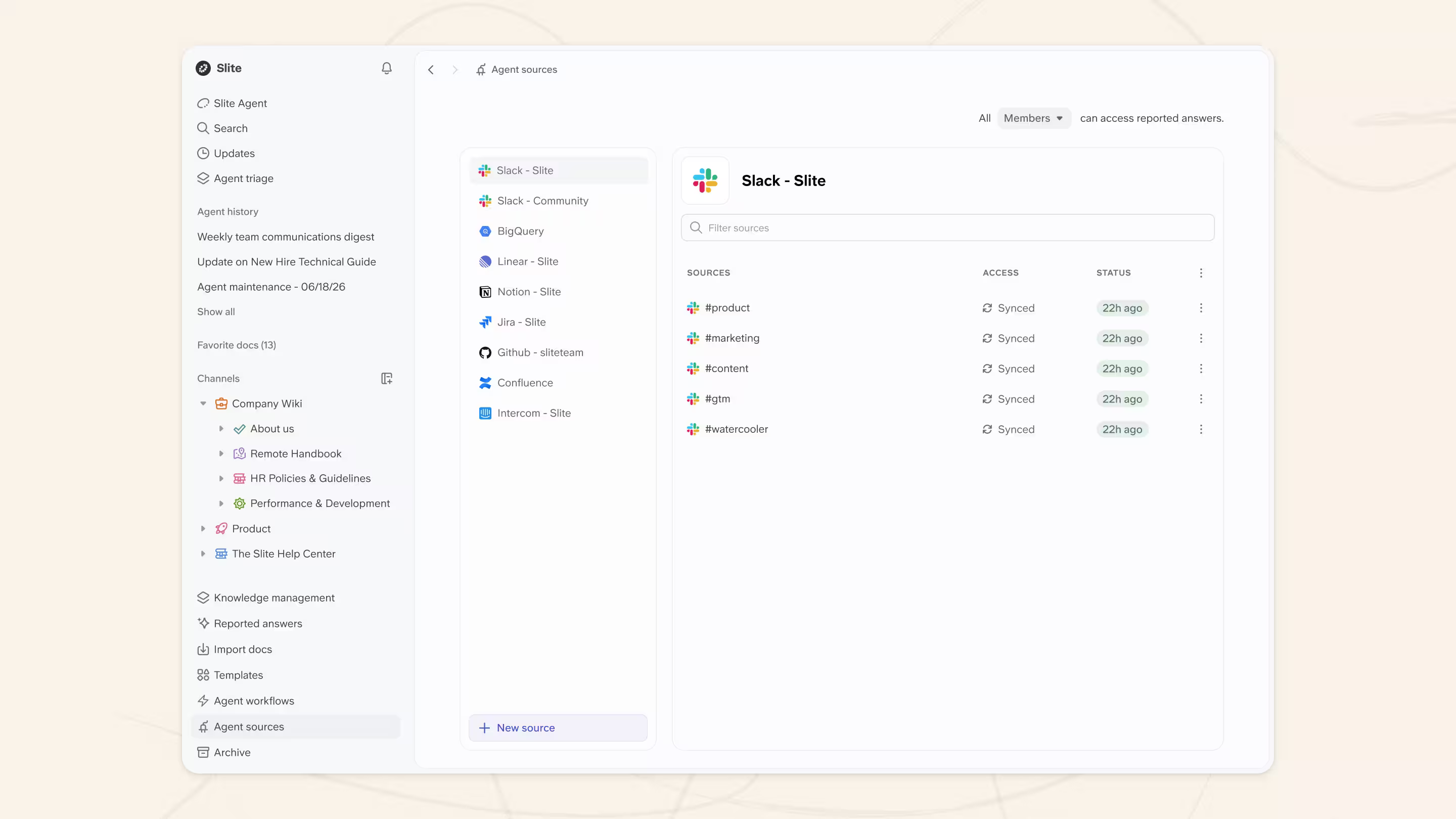Open the three-dot menu for #gtm
The image size is (1456, 819).
pos(1201,399)
